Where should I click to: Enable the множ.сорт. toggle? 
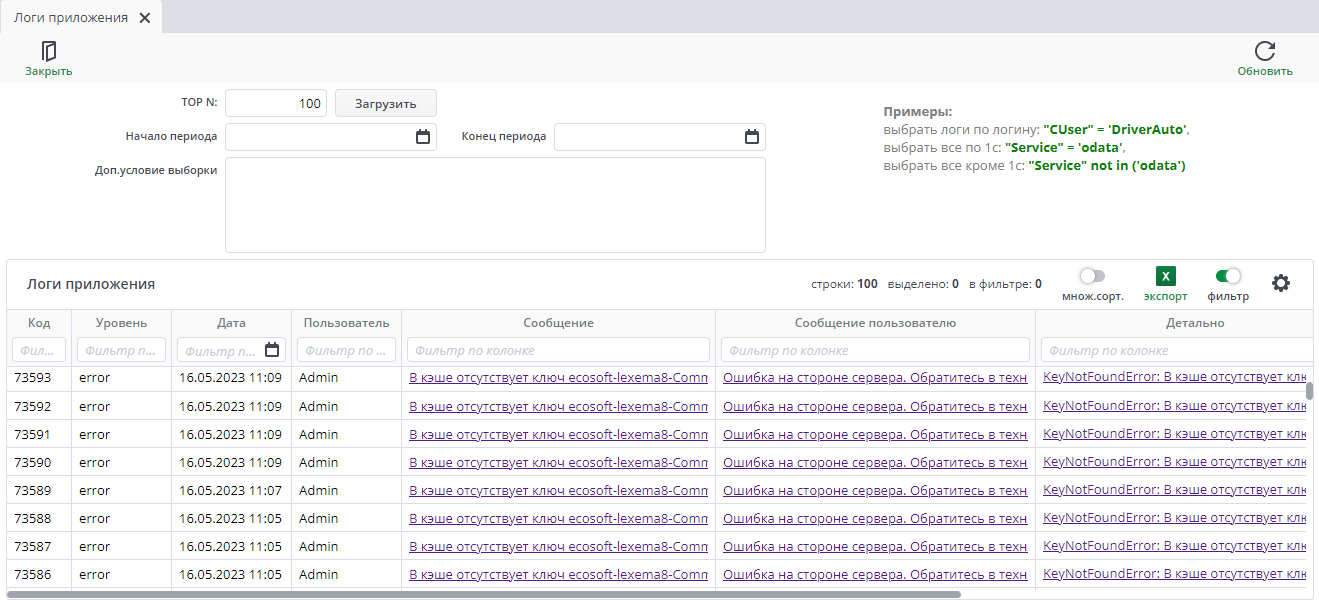click(1092, 276)
